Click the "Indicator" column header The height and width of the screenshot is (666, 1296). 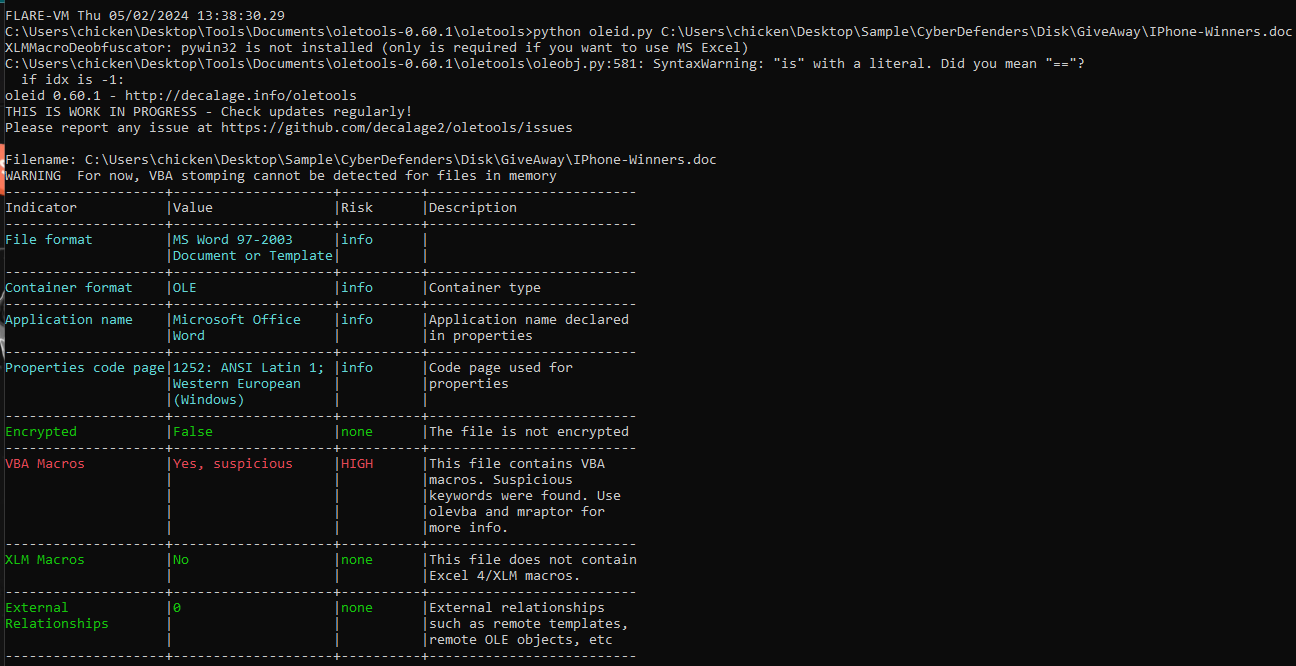(41, 208)
